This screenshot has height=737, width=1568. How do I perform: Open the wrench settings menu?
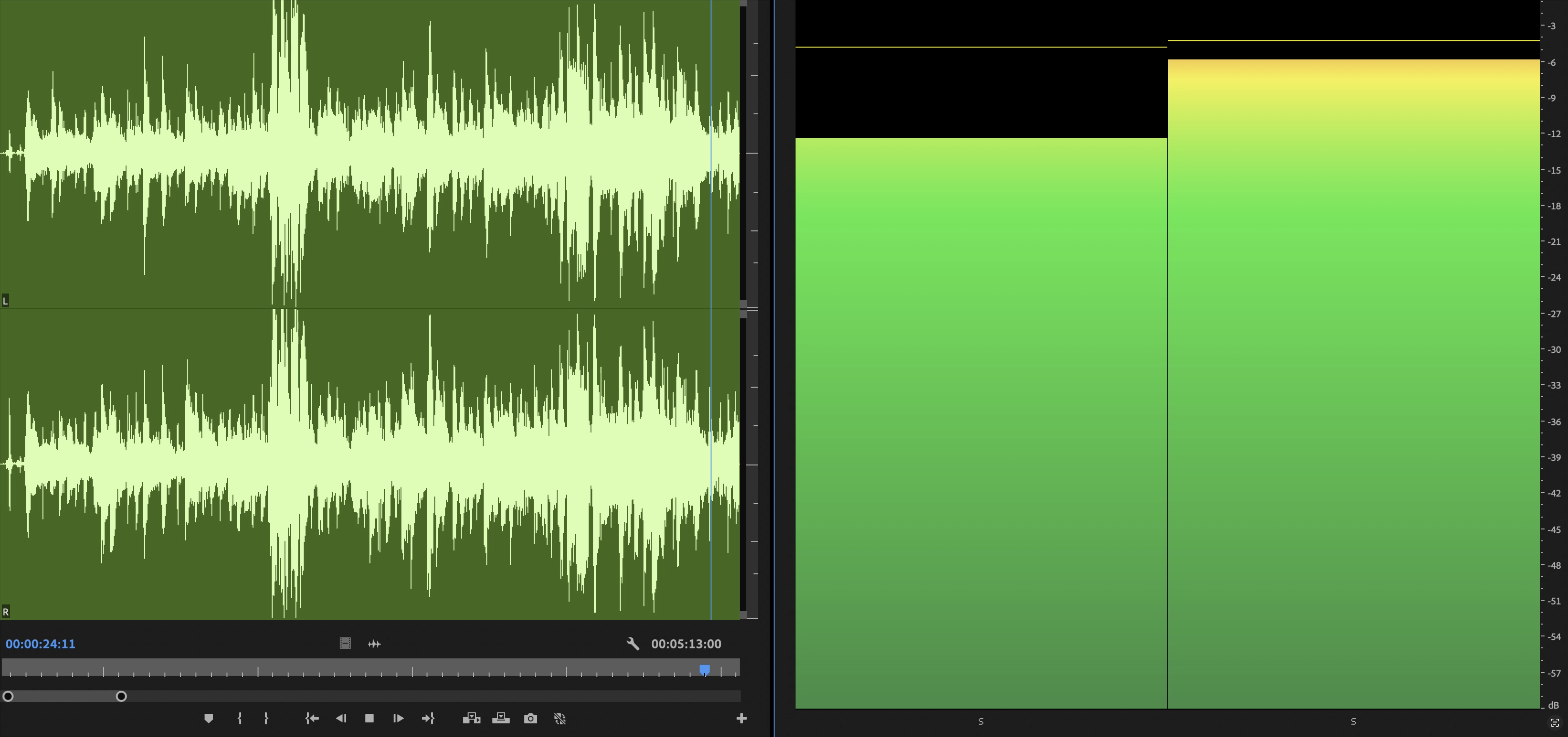pyautogui.click(x=632, y=644)
